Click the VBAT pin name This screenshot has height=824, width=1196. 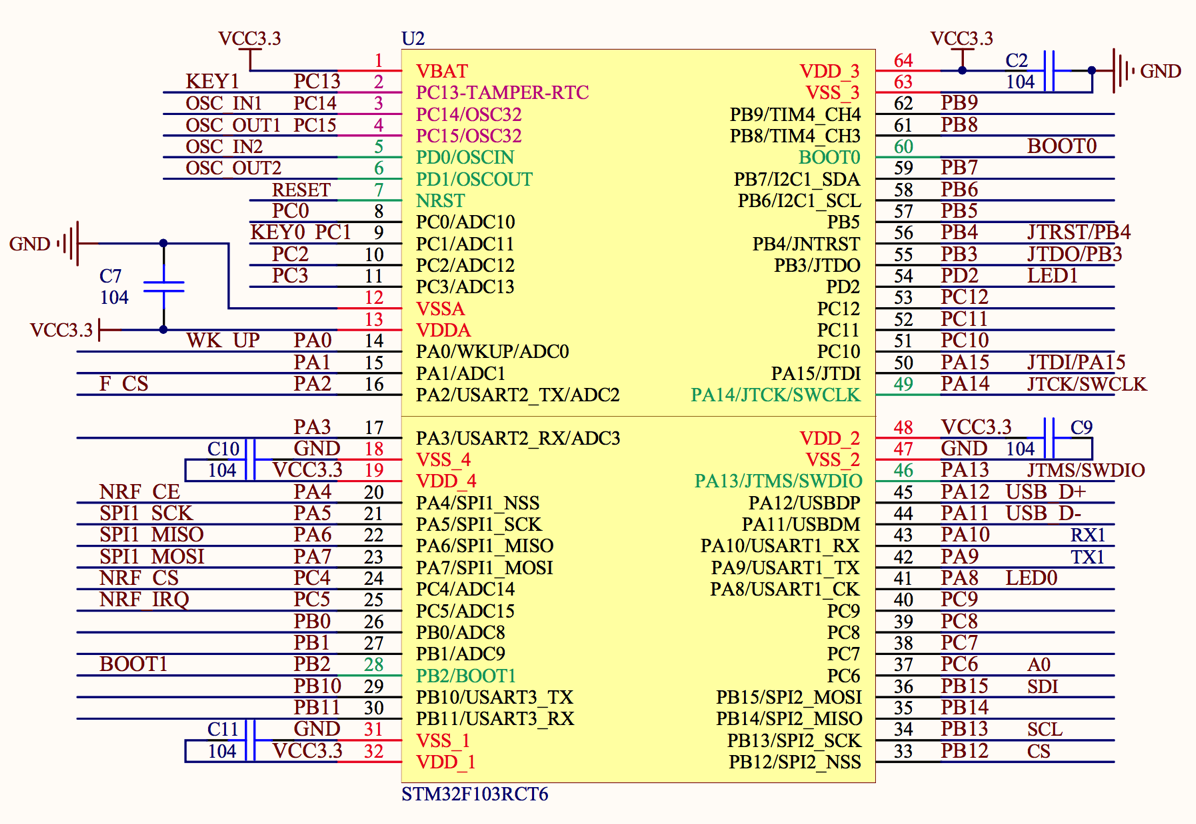[442, 71]
